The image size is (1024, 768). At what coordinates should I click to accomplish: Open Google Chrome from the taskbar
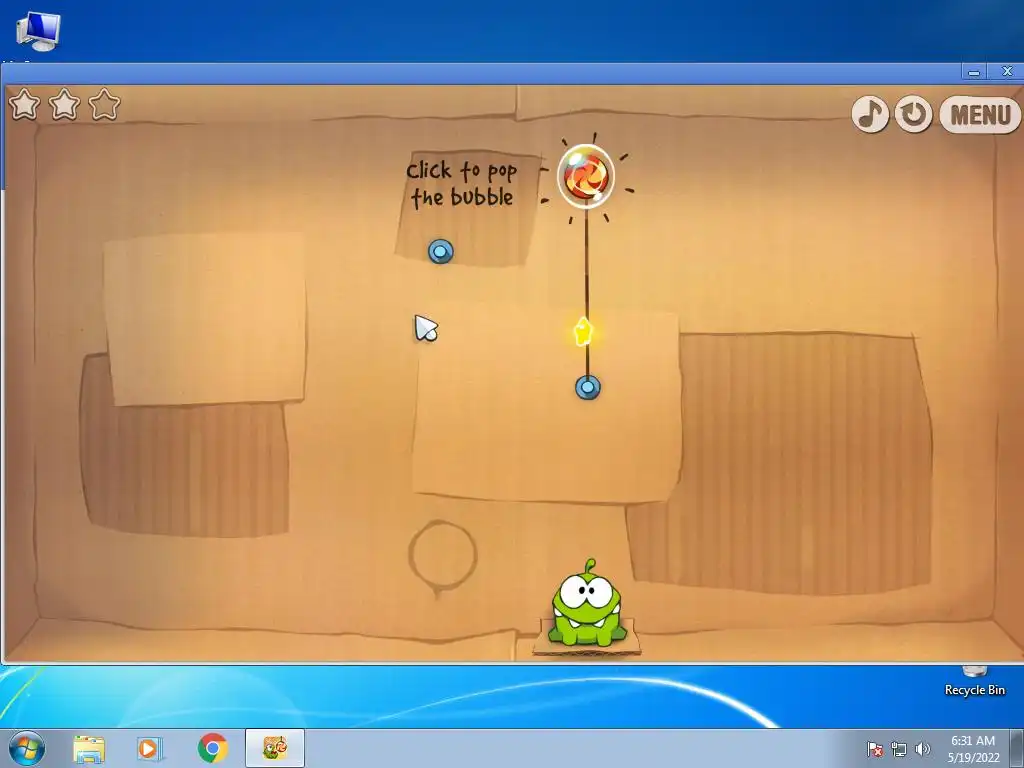click(x=212, y=748)
